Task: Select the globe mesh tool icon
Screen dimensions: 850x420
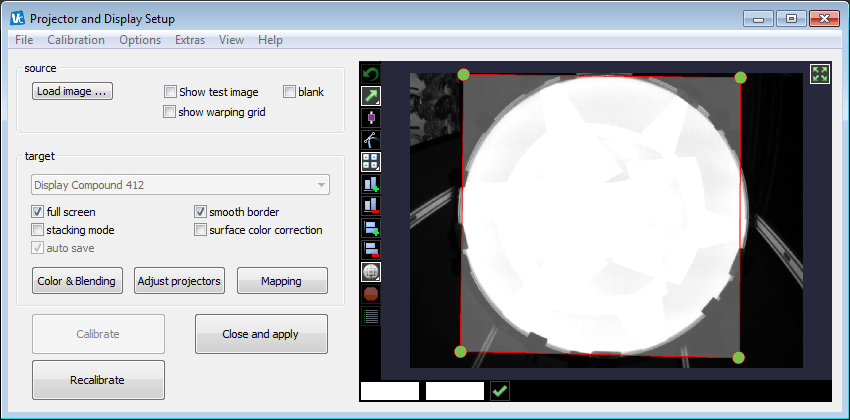Action: coord(371,272)
